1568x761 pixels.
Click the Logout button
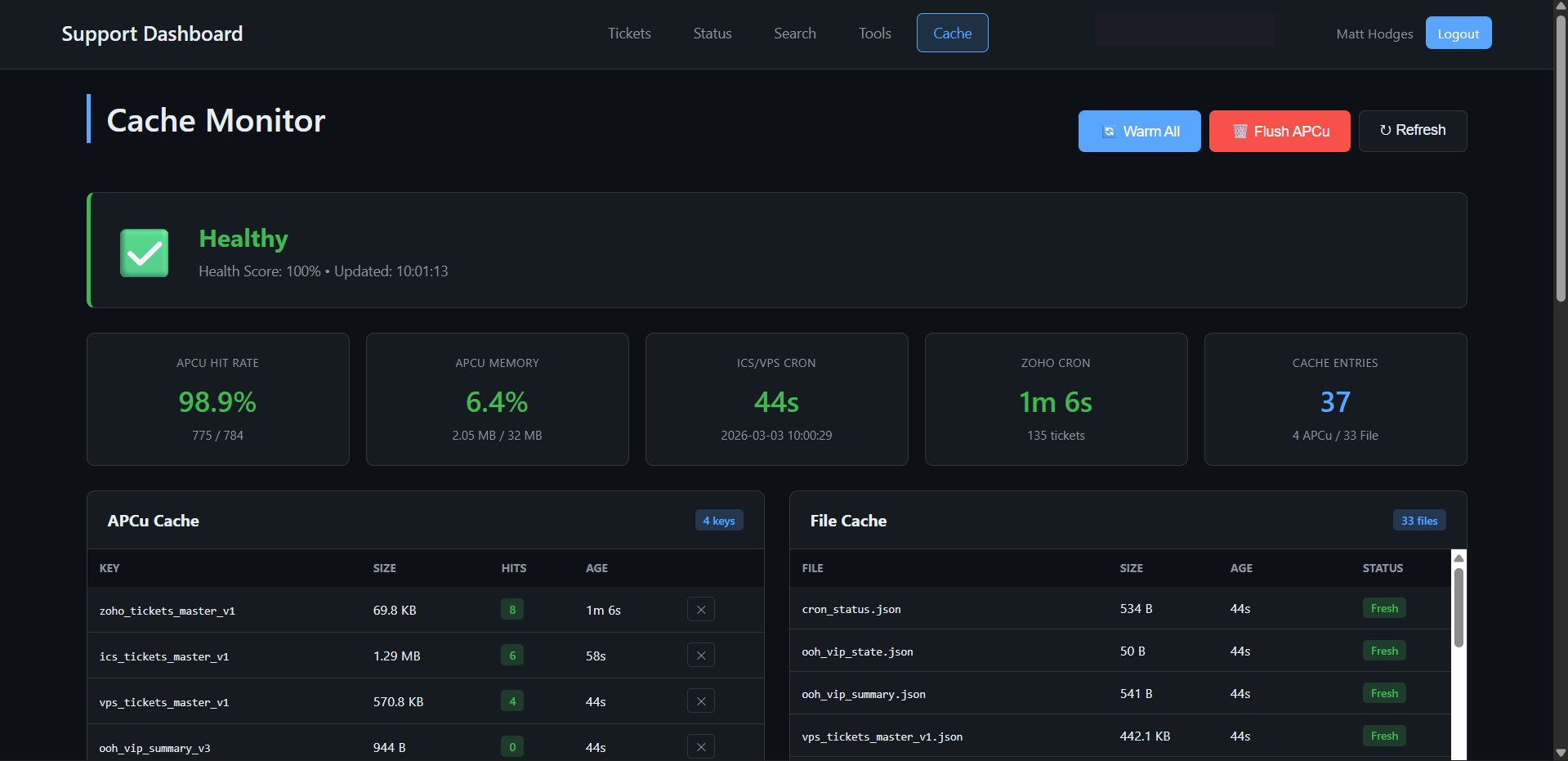[1458, 33]
